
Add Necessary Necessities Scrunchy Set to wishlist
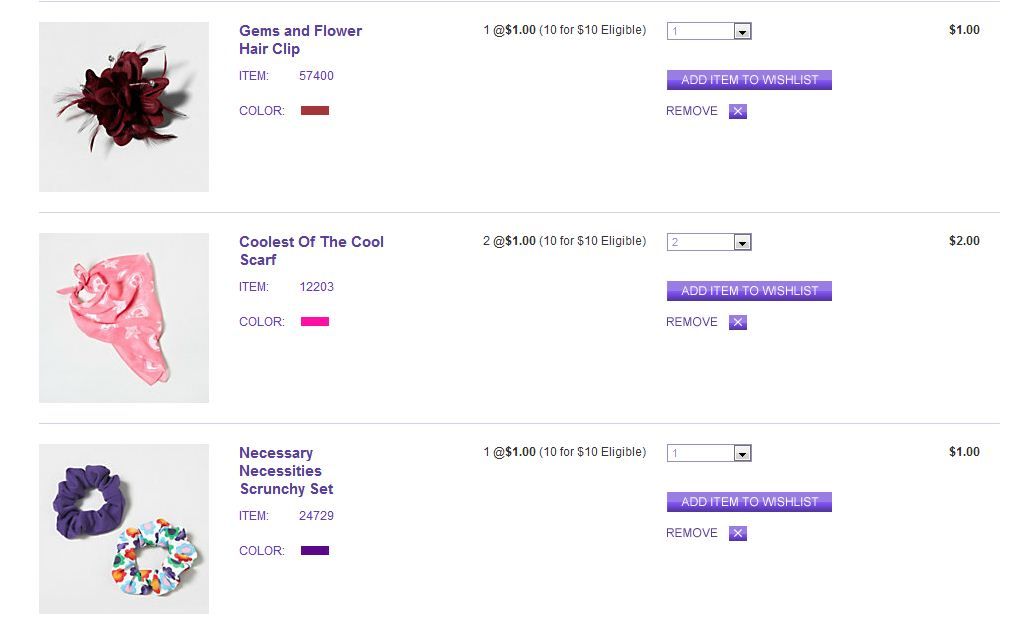tap(749, 502)
